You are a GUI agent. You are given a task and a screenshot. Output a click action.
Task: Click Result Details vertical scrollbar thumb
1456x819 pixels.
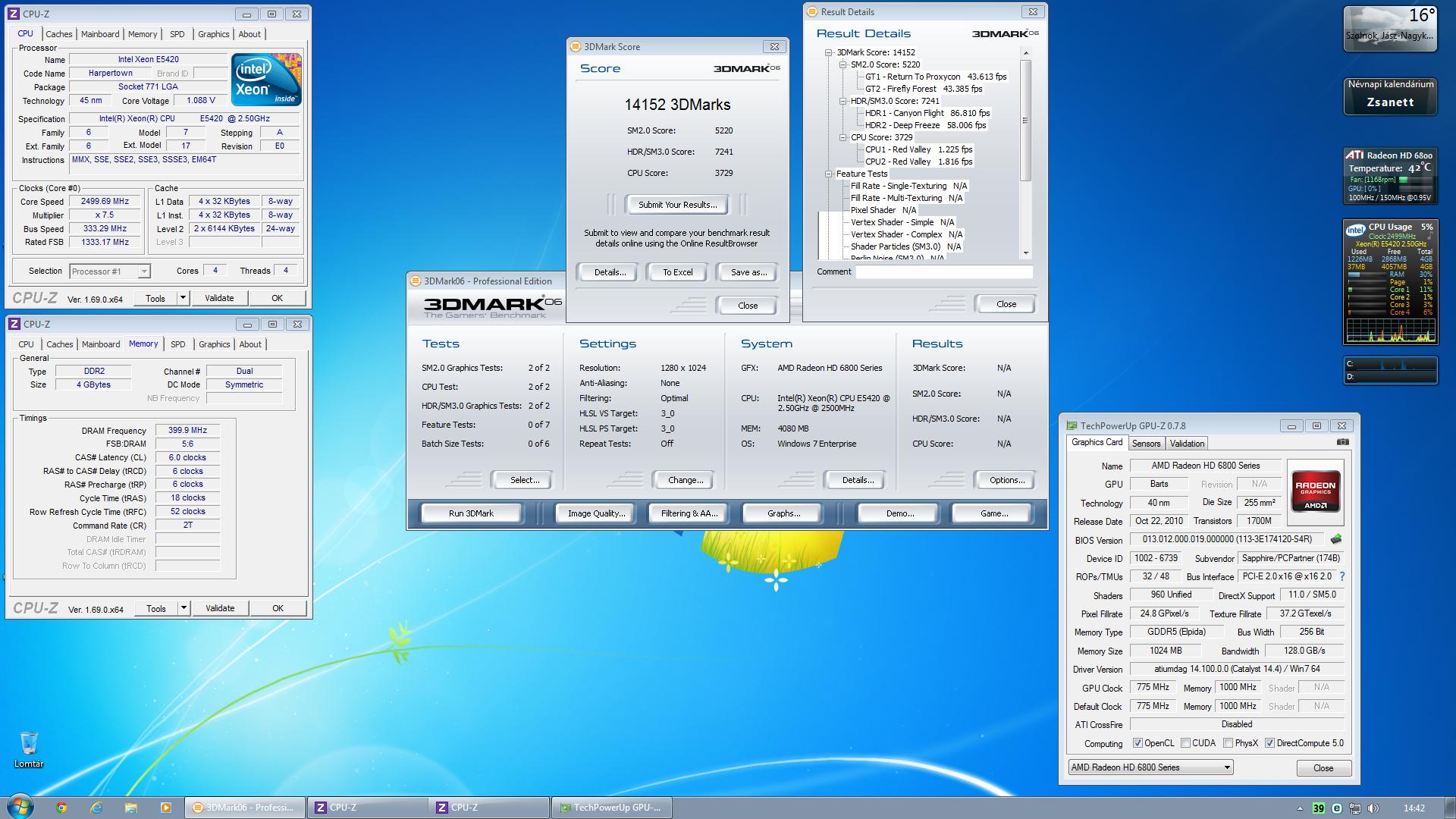coord(1025,120)
